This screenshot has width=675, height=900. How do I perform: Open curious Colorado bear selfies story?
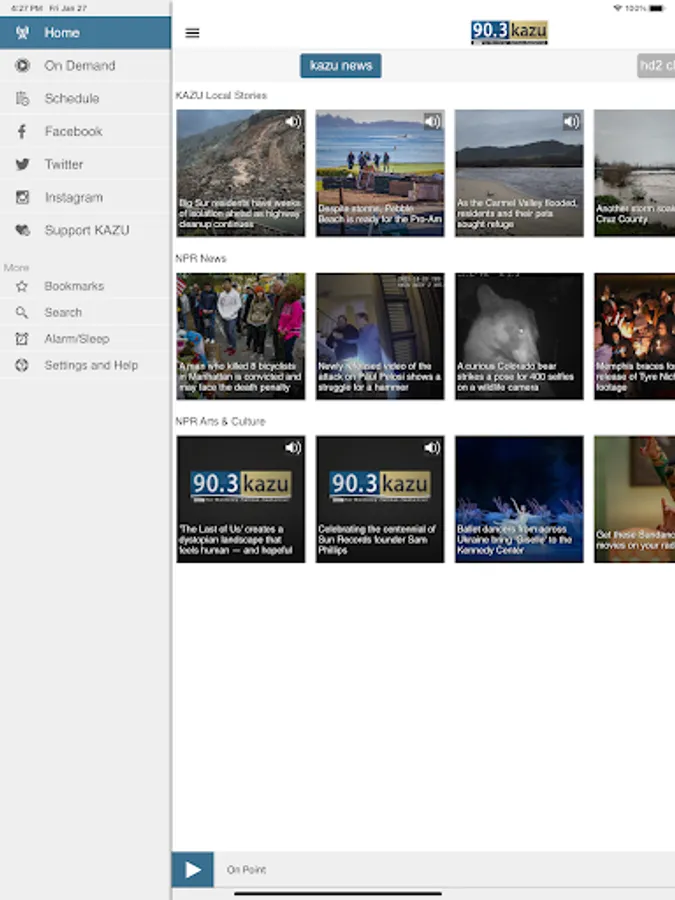point(519,336)
